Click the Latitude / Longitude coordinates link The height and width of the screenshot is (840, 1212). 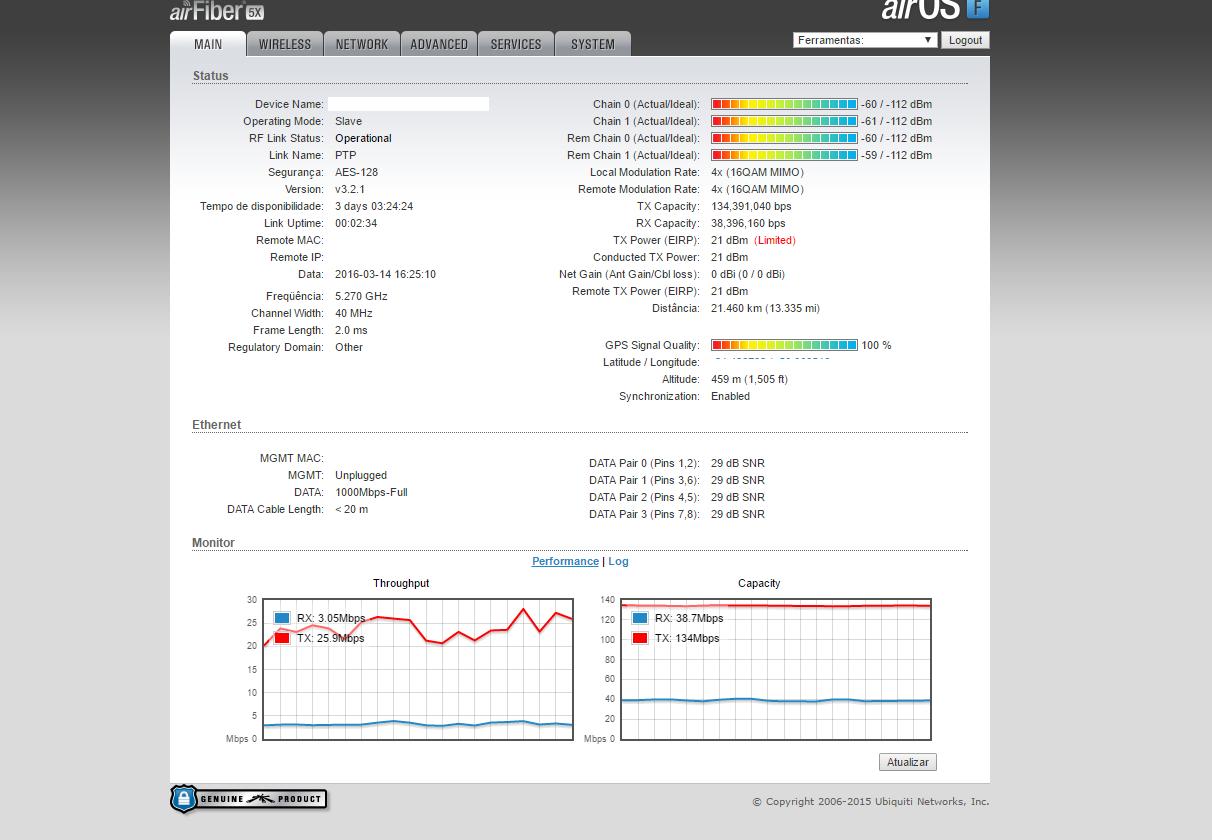[771, 361]
